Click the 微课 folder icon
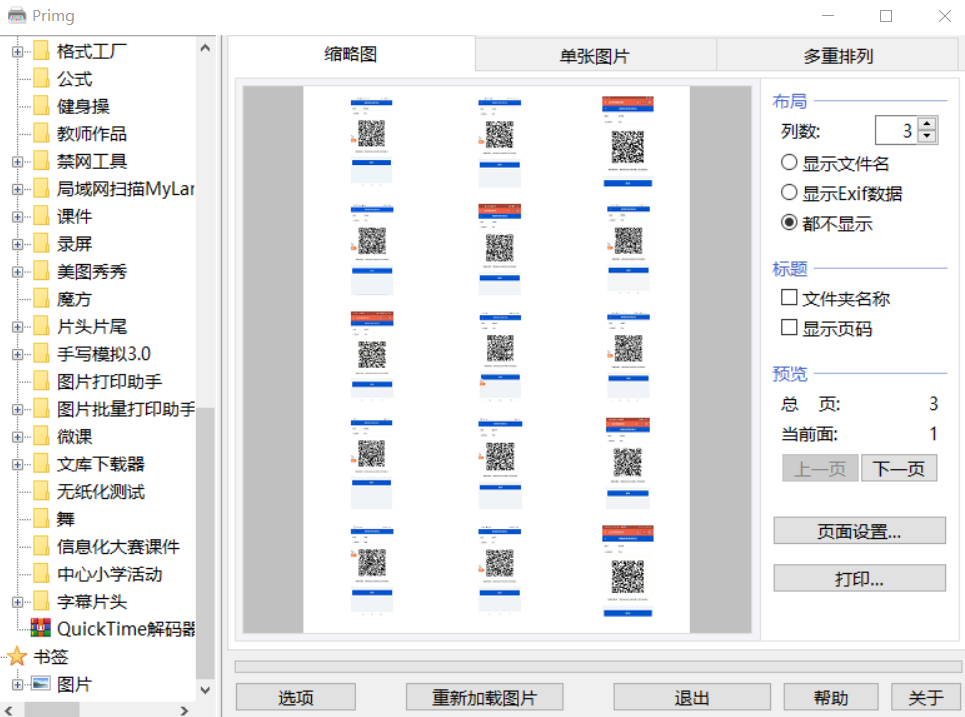 pyautogui.click(x=41, y=436)
